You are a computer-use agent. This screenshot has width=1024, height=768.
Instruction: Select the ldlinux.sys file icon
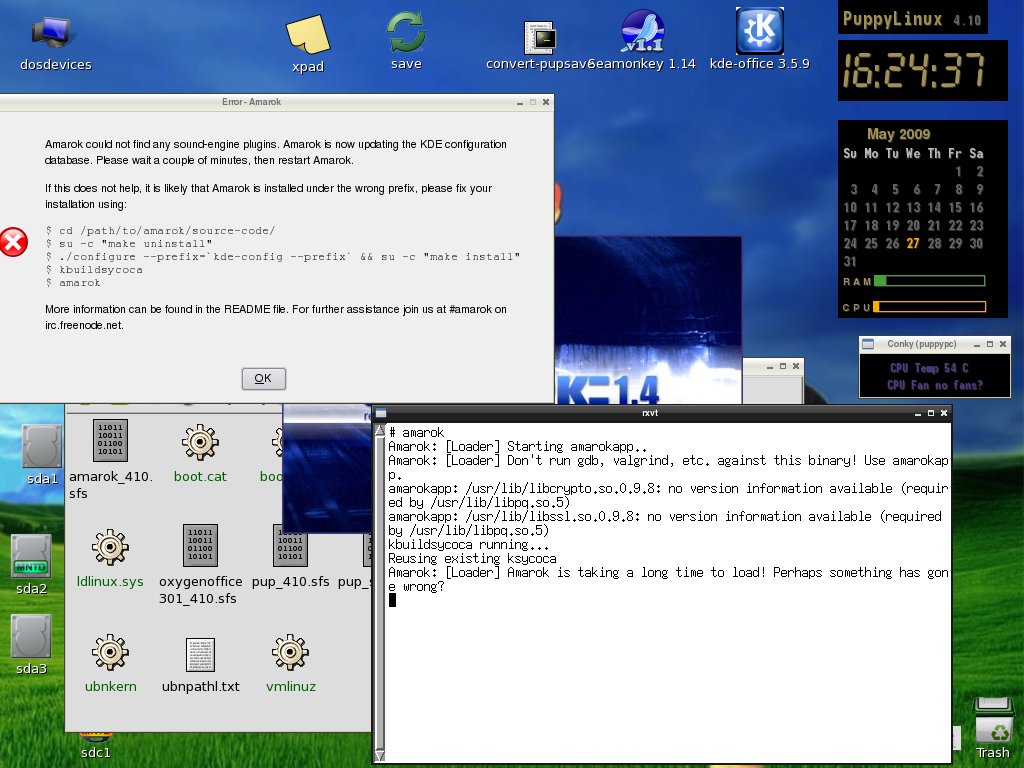click(x=110, y=547)
